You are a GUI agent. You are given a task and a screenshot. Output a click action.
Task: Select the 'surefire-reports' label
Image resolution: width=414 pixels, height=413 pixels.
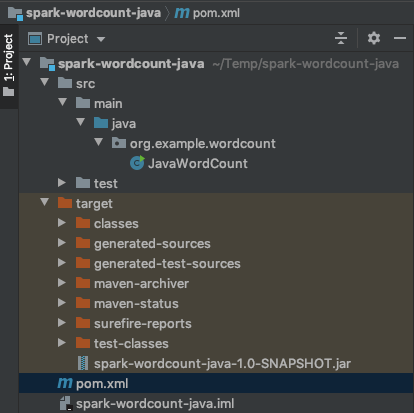click(143, 324)
